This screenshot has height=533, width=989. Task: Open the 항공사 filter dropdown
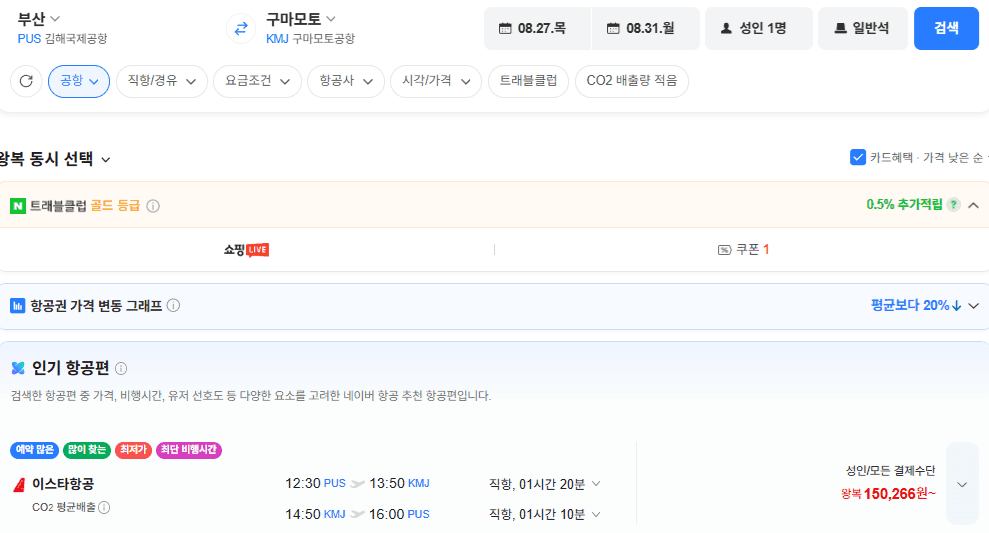click(346, 81)
